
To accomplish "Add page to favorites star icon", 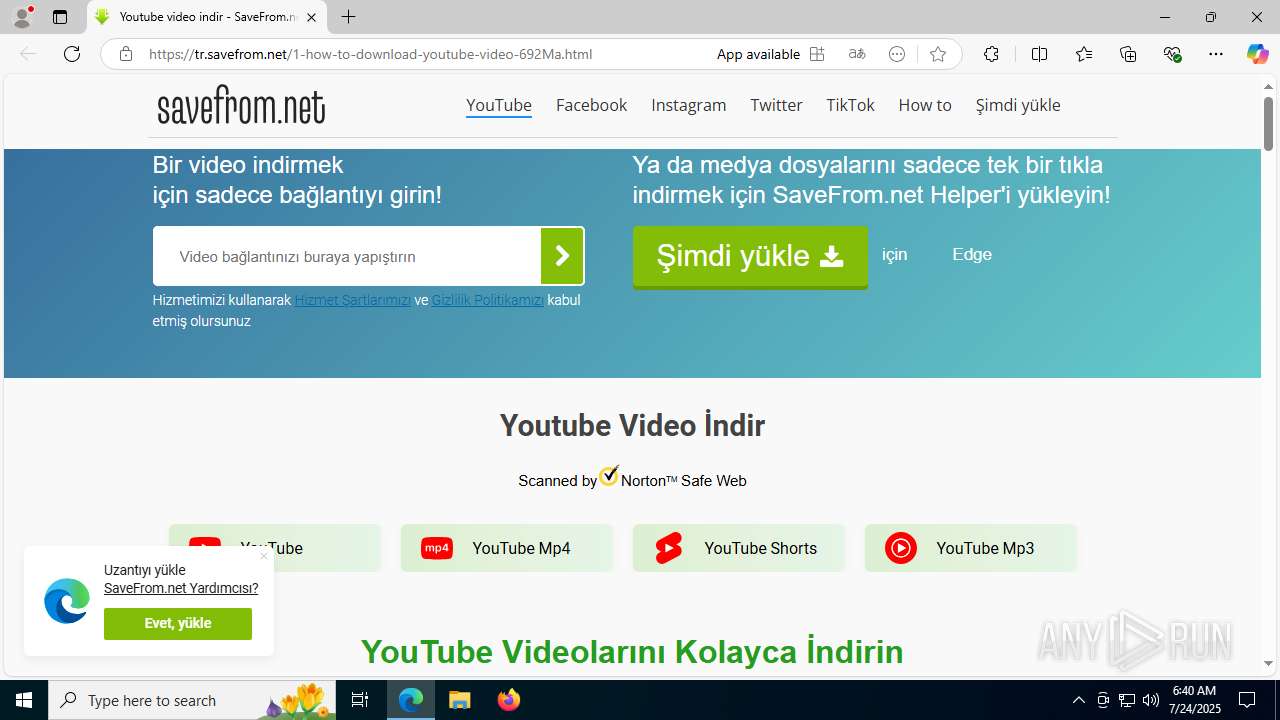I will click(x=937, y=54).
